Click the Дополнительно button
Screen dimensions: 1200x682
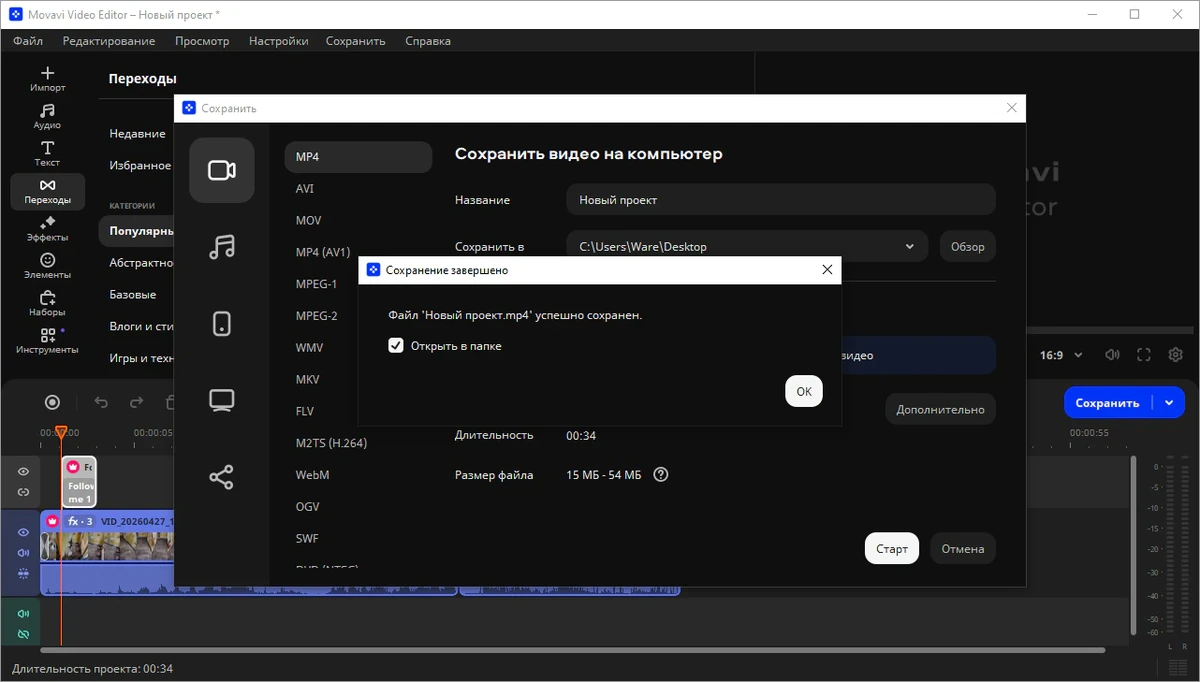tap(940, 409)
